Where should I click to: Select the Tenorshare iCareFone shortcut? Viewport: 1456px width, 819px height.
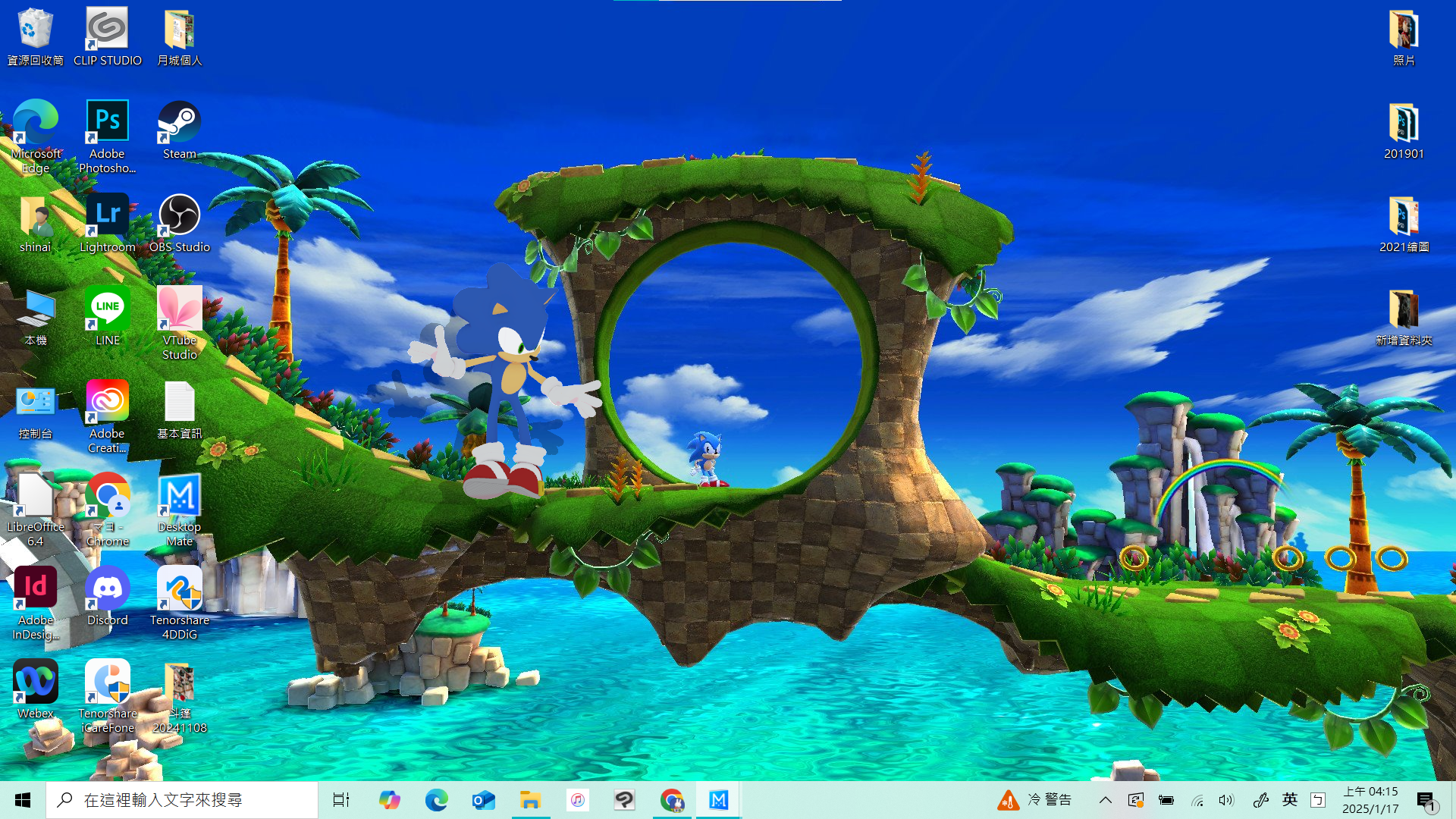pyautogui.click(x=107, y=696)
